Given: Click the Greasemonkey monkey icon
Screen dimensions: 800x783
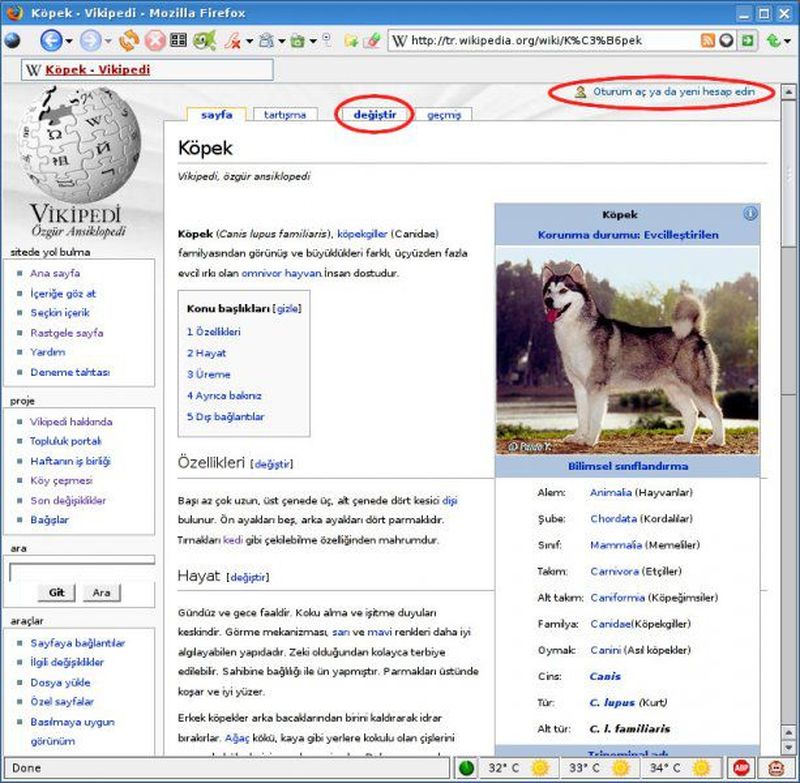Looking at the screenshot, I should coord(775,768).
